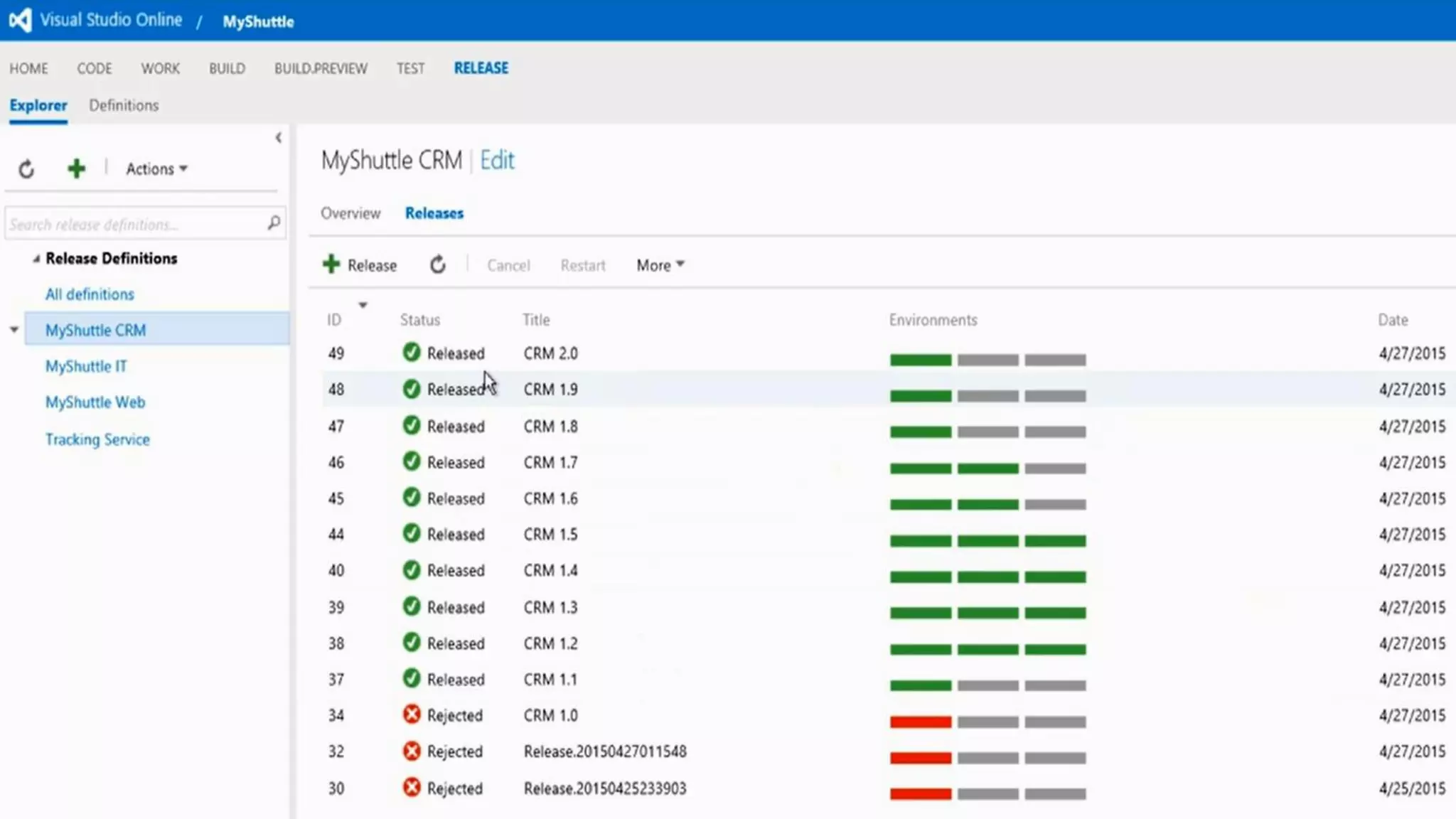Sort by the ID column arrow
1456x819 pixels.
[363, 306]
